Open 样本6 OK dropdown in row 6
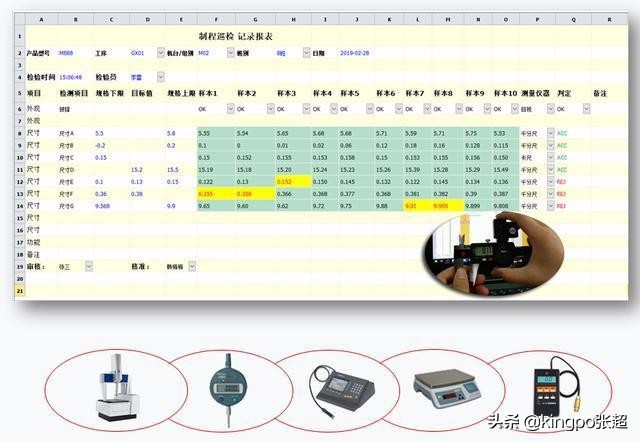Image resolution: width=640 pixels, height=442 pixels. (399, 109)
